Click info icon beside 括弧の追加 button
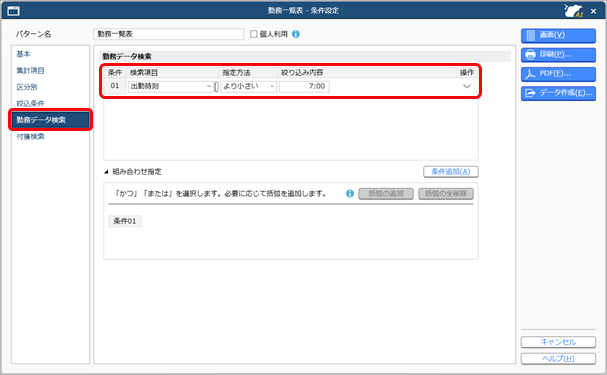The width and height of the screenshot is (607, 375). (350, 193)
